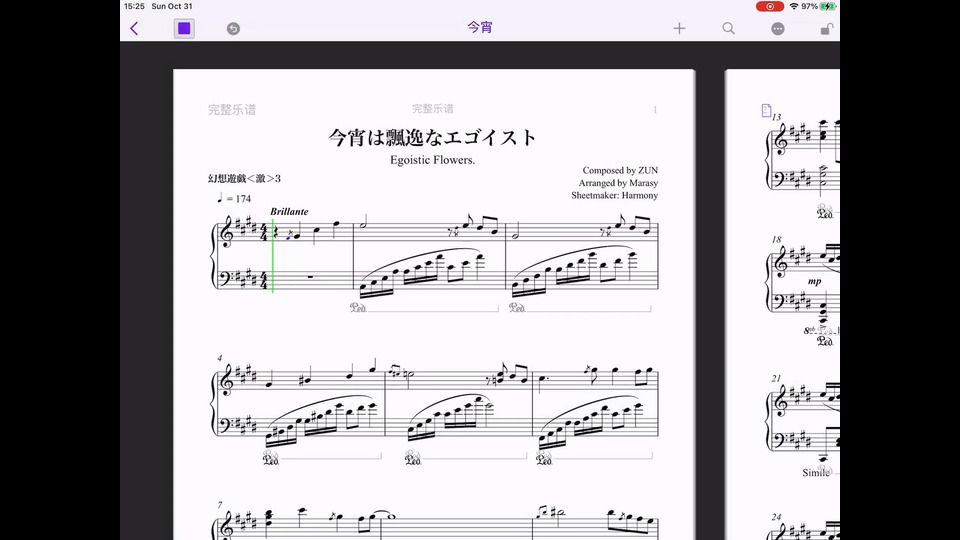This screenshot has width=960, height=540.
Task: Tap the Ped. marking under measure 2
Action: pos(358,307)
